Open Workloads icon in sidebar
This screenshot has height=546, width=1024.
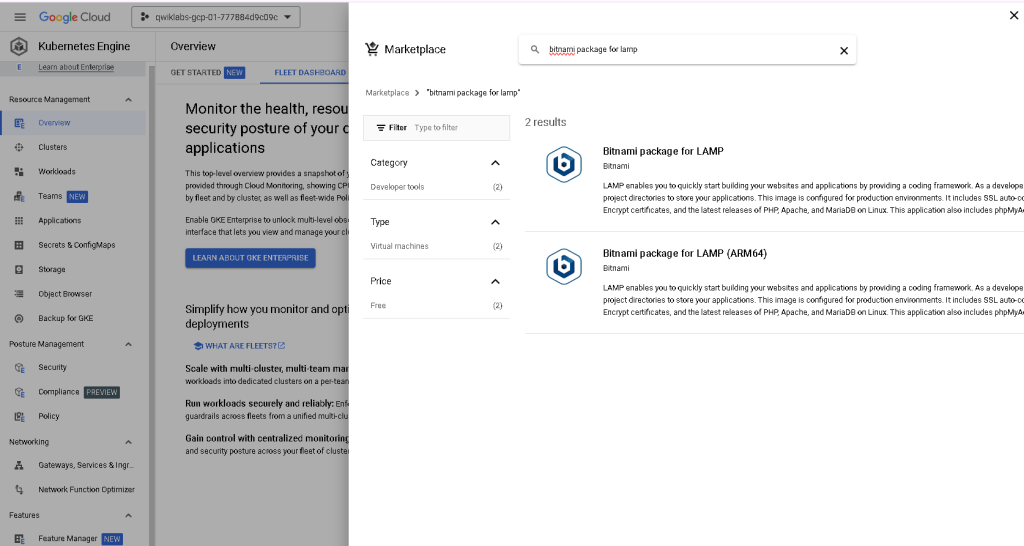(x=19, y=172)
